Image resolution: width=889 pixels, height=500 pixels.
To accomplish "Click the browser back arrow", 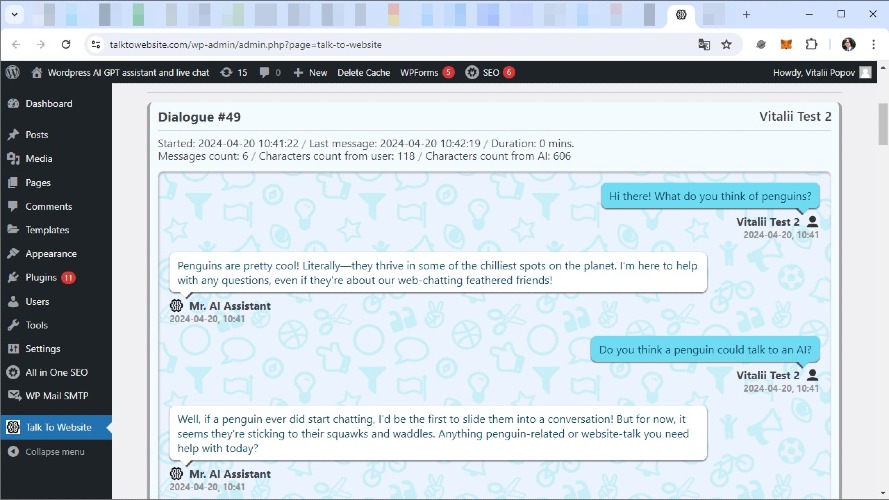I will [x=16, y=44].
